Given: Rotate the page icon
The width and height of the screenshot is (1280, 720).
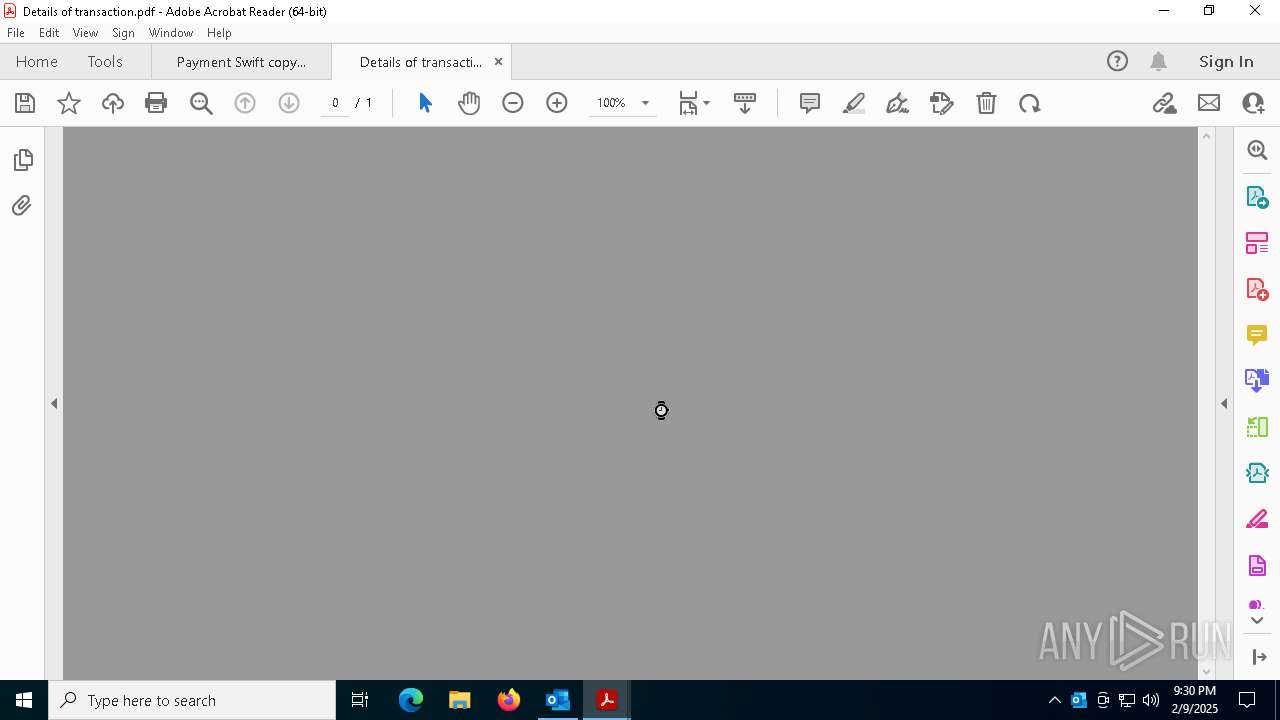Looking at the screenshot, I should coord(1030,103).
